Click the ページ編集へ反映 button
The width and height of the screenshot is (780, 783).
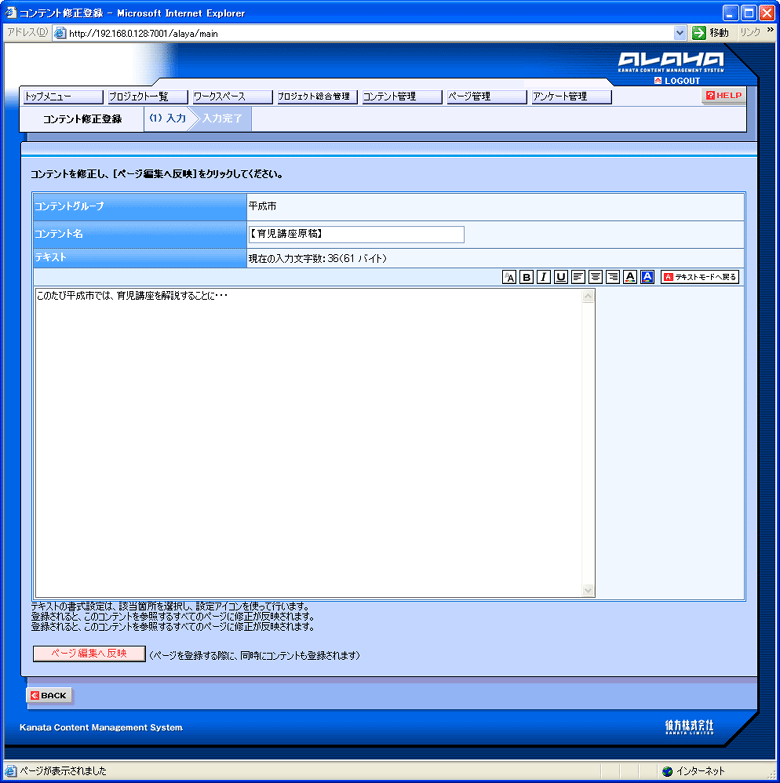click(89, 654)
